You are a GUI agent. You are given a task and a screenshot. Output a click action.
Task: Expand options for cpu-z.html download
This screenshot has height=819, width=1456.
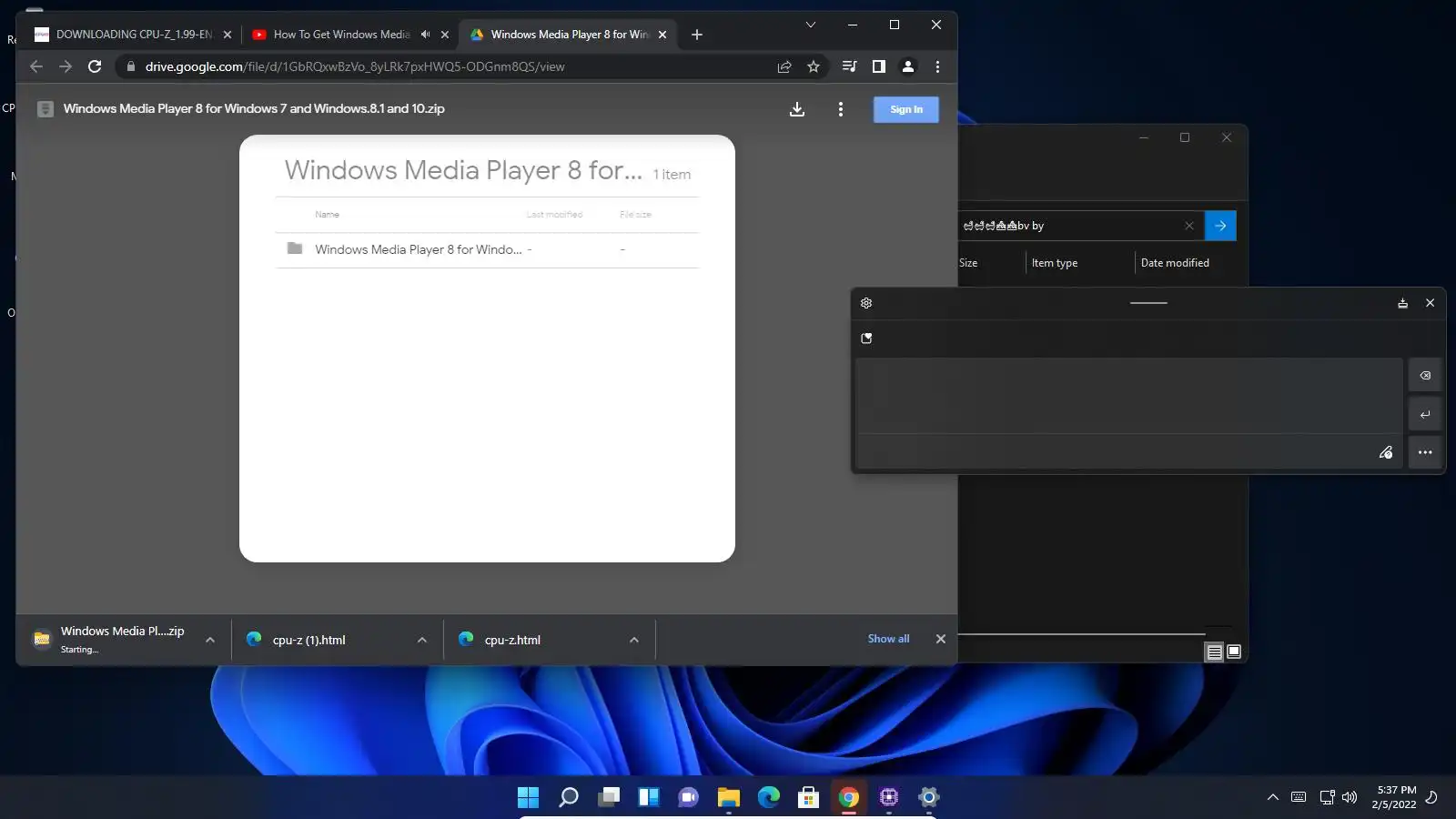634,640
